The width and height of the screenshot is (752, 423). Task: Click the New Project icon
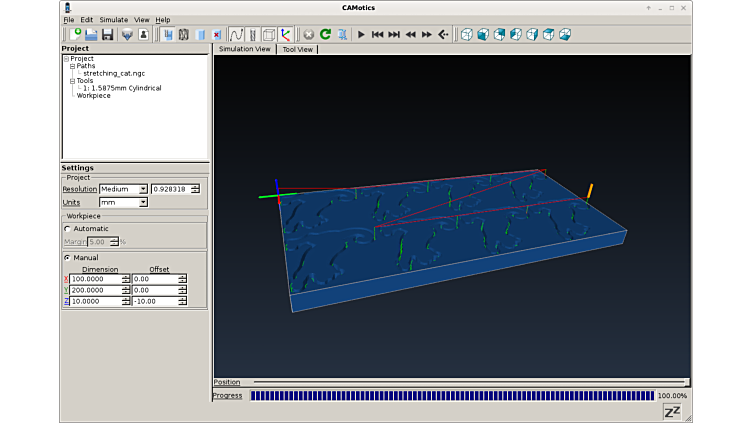click(75, 34)
